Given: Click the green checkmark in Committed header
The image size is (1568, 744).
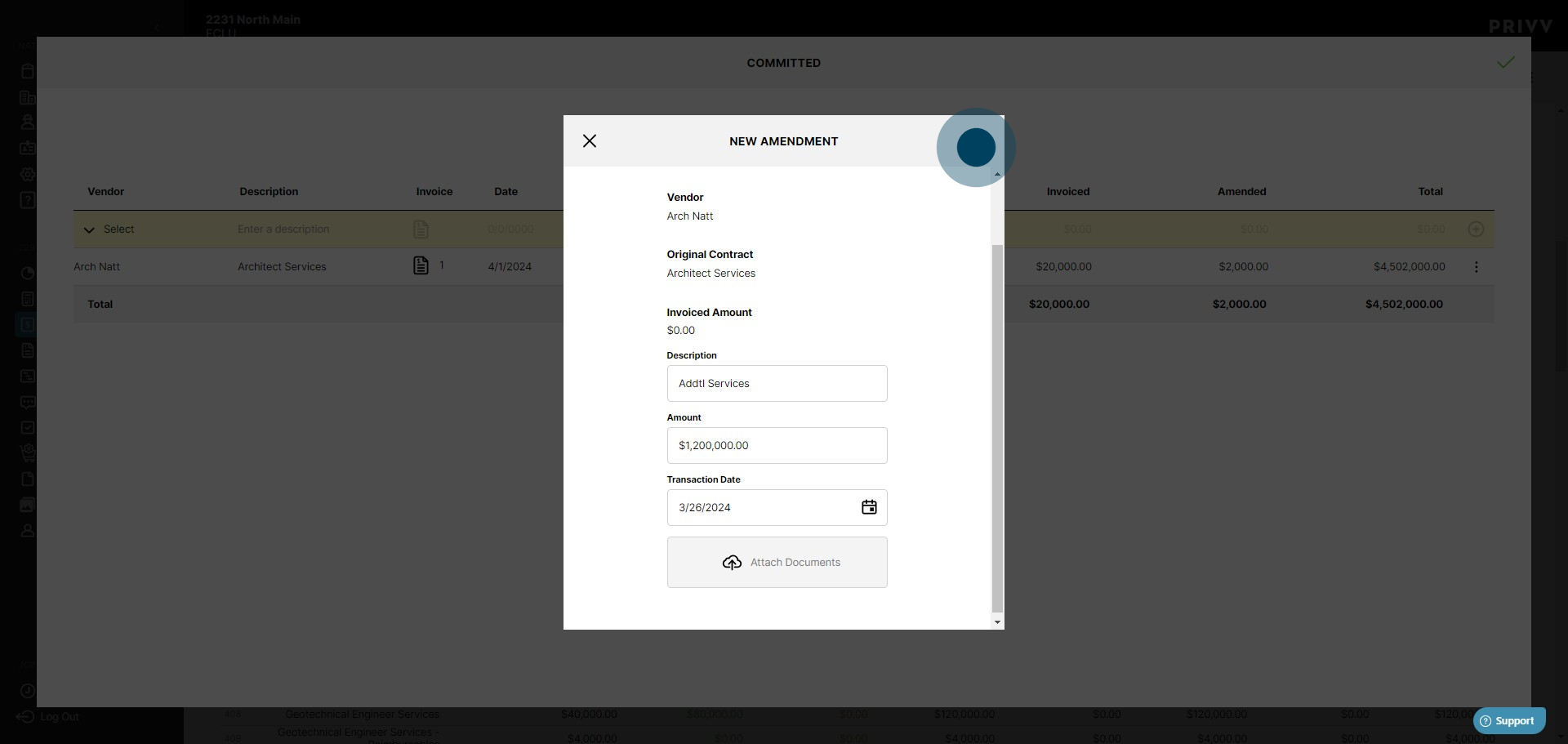Looking at the screenshot, I should [x=1506, y=63].
